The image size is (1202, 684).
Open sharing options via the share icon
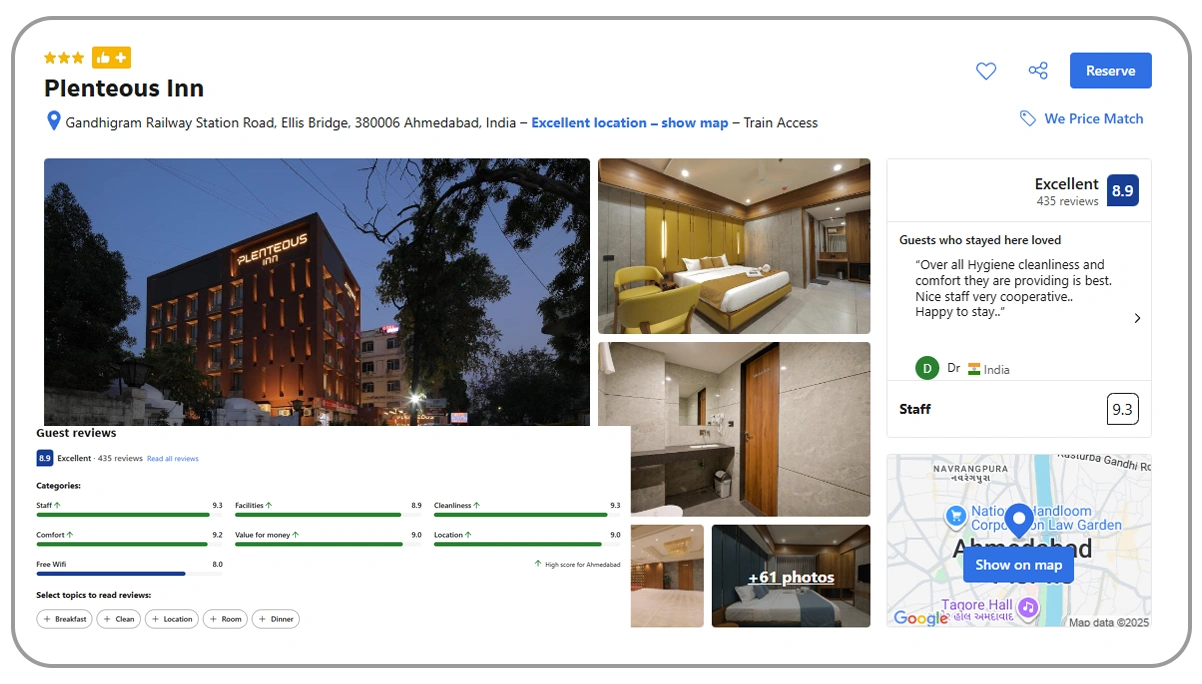[1038, 70]
